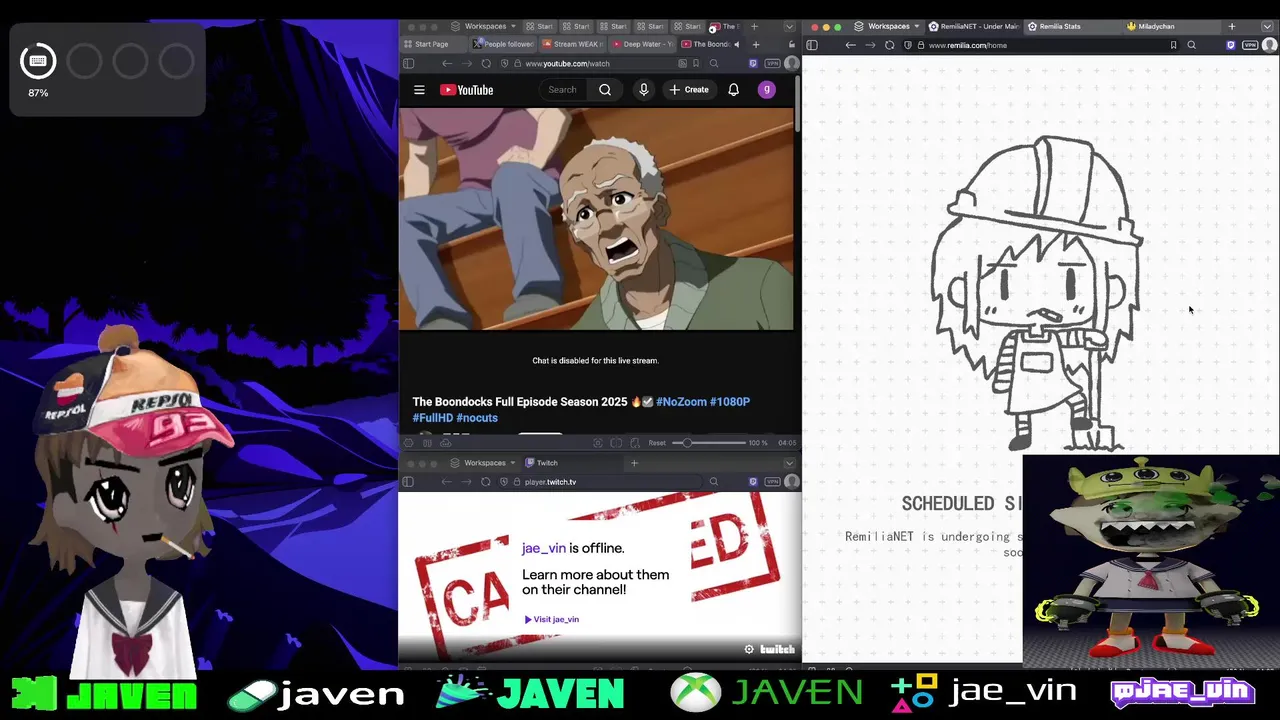This screenshot has width=1280, height=720.
Task: Go back in the Remilia browser window
Action: tap(850, 45)
